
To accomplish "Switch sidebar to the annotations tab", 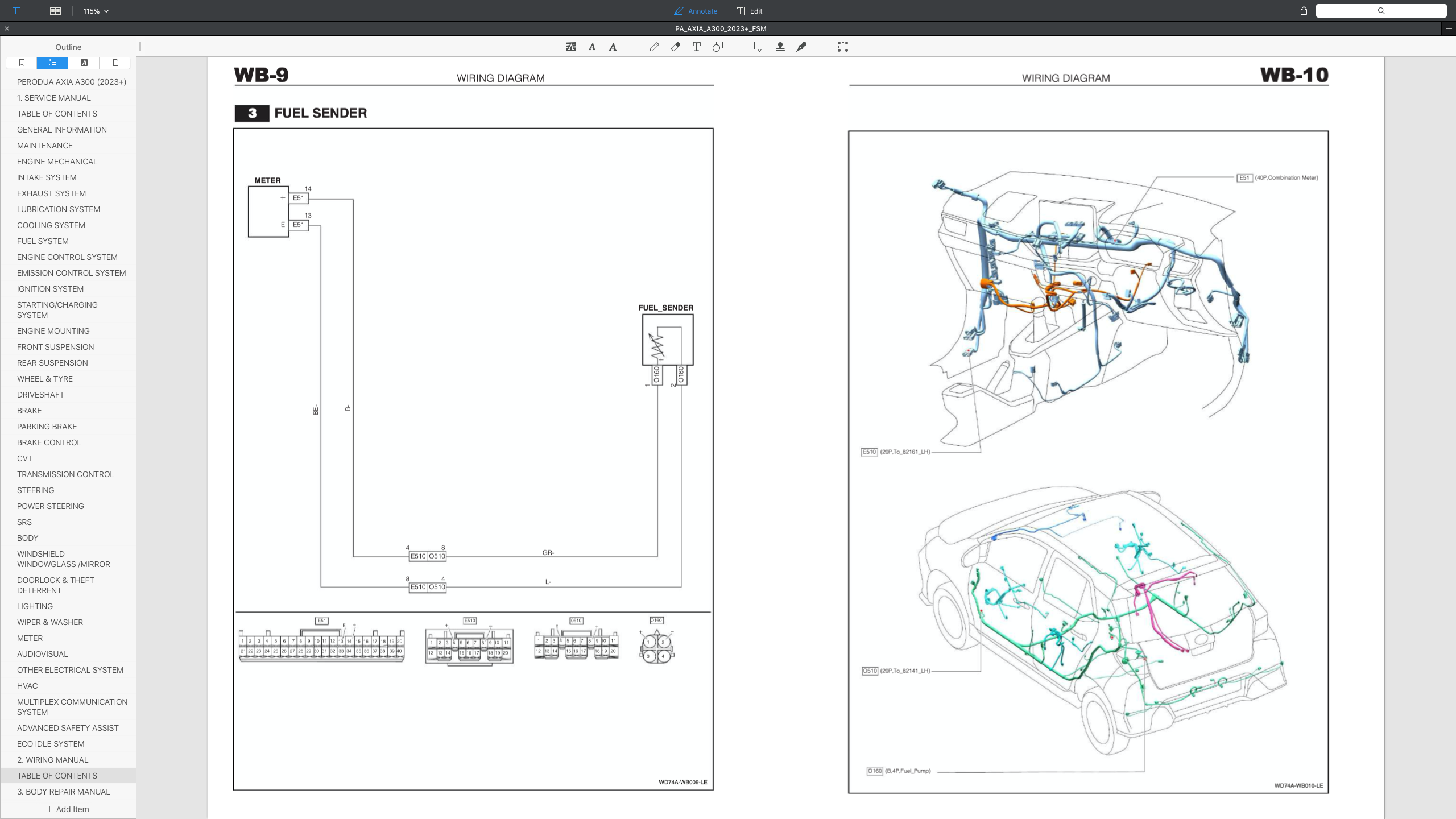I will click(x=84, y=63).
